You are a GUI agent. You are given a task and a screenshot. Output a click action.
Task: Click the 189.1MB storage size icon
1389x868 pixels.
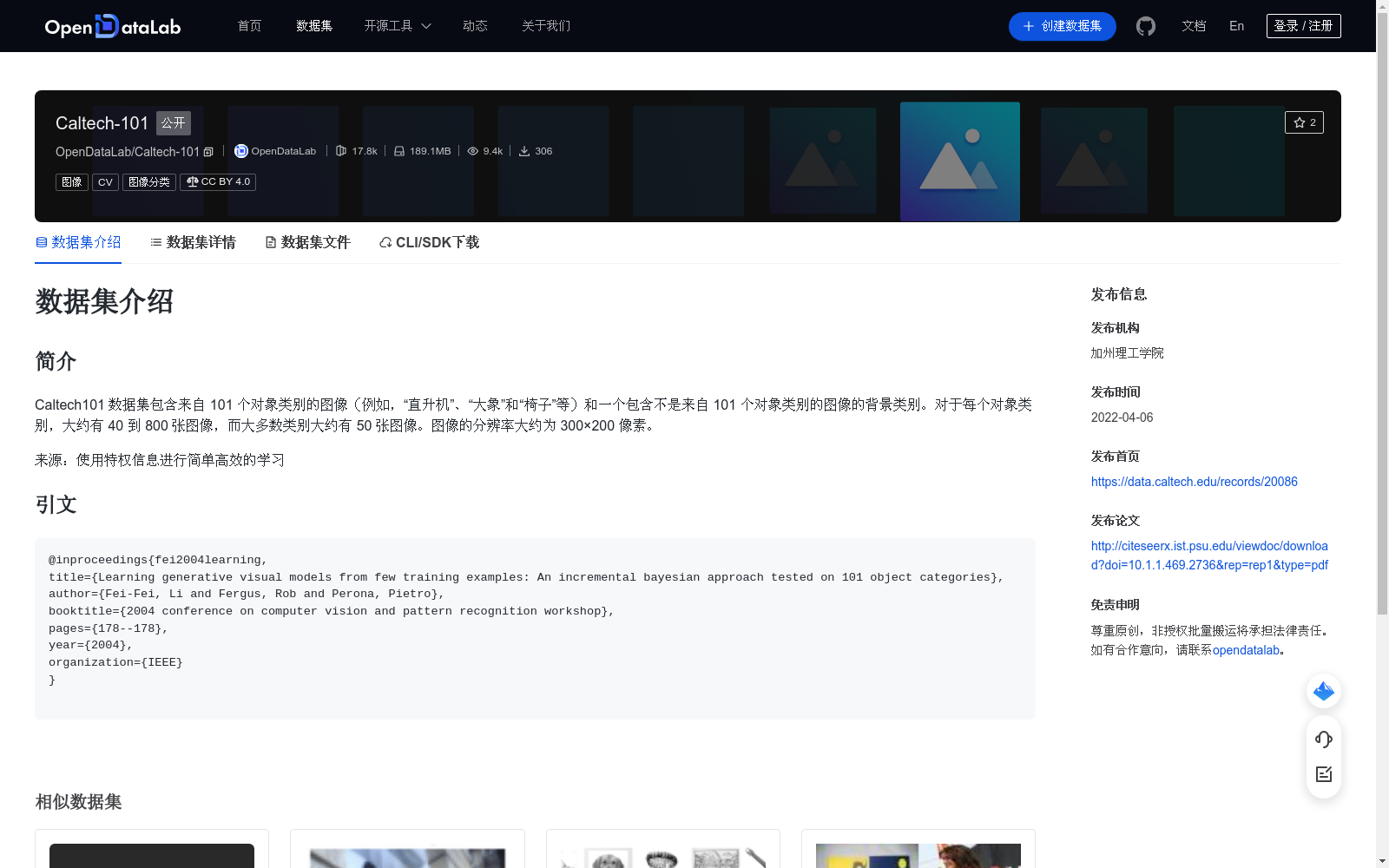[x=399, y=151]
